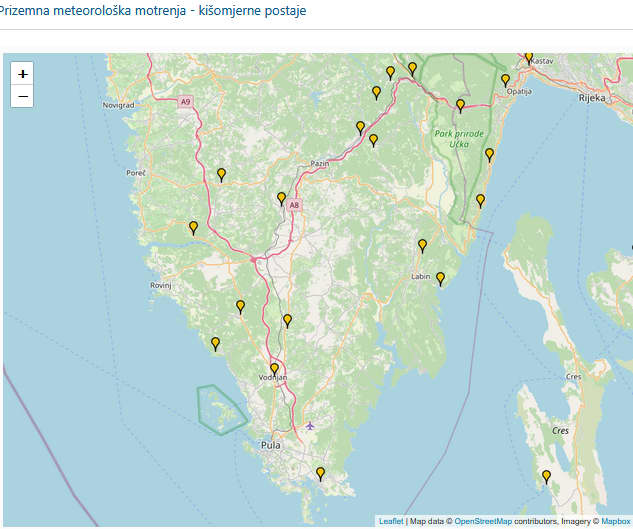The height and width of the screenshot is (529, 633).
Task: Select the station marker near Kastav
Action: [x=529, y=57]
